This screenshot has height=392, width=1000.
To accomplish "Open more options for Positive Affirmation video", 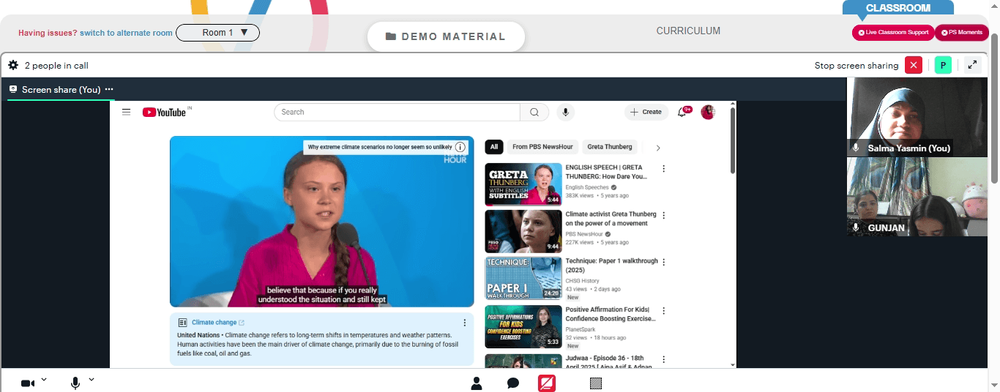I will (x=663, y=311).
